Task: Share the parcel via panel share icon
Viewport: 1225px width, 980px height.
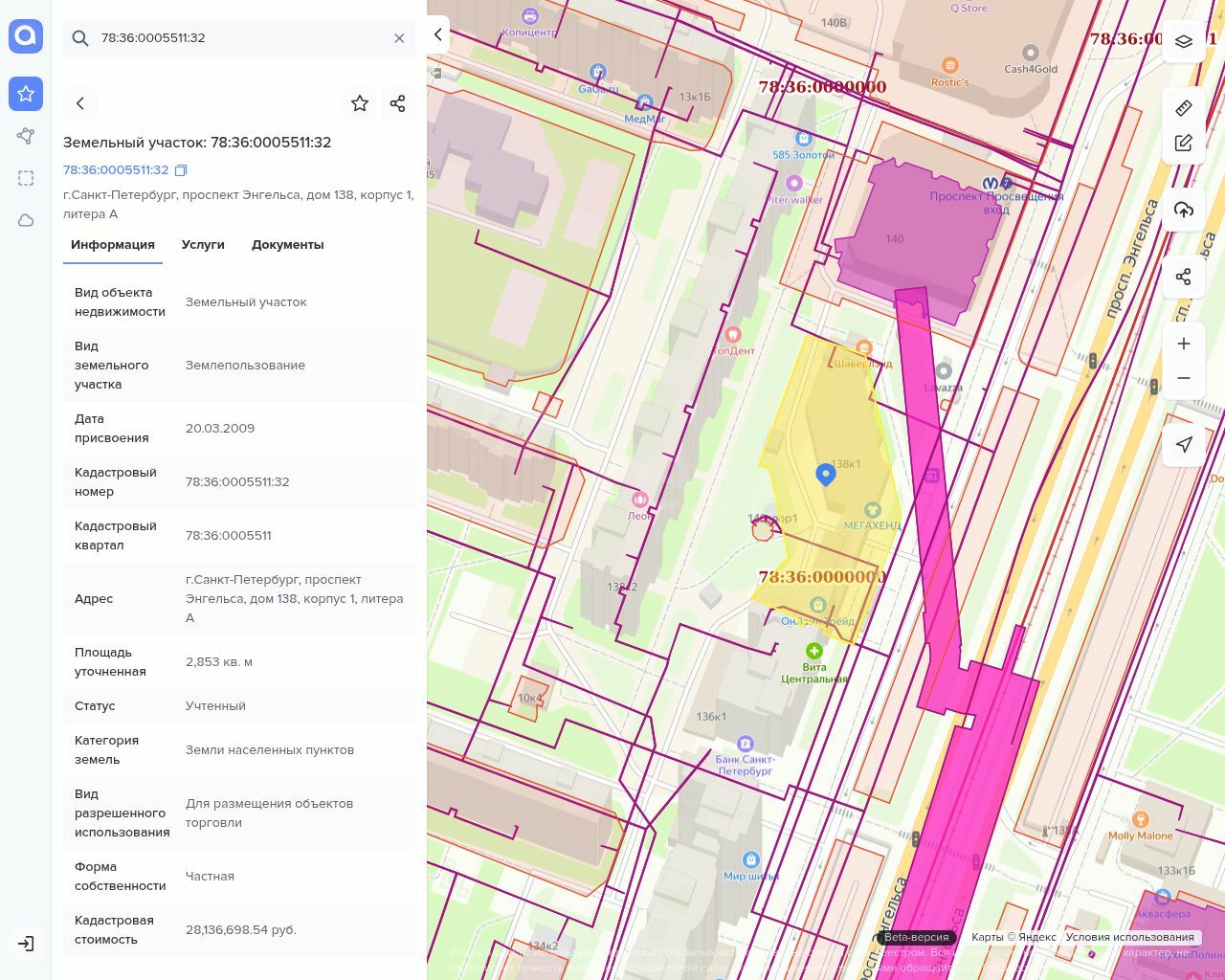Action: [x=398, y=103]
